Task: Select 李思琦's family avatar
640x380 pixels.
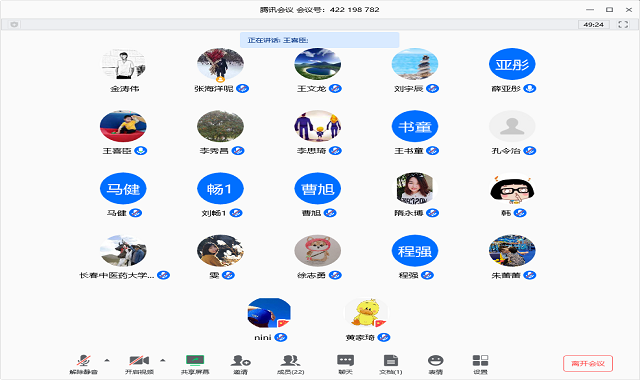Action: [x=318, y=126]
